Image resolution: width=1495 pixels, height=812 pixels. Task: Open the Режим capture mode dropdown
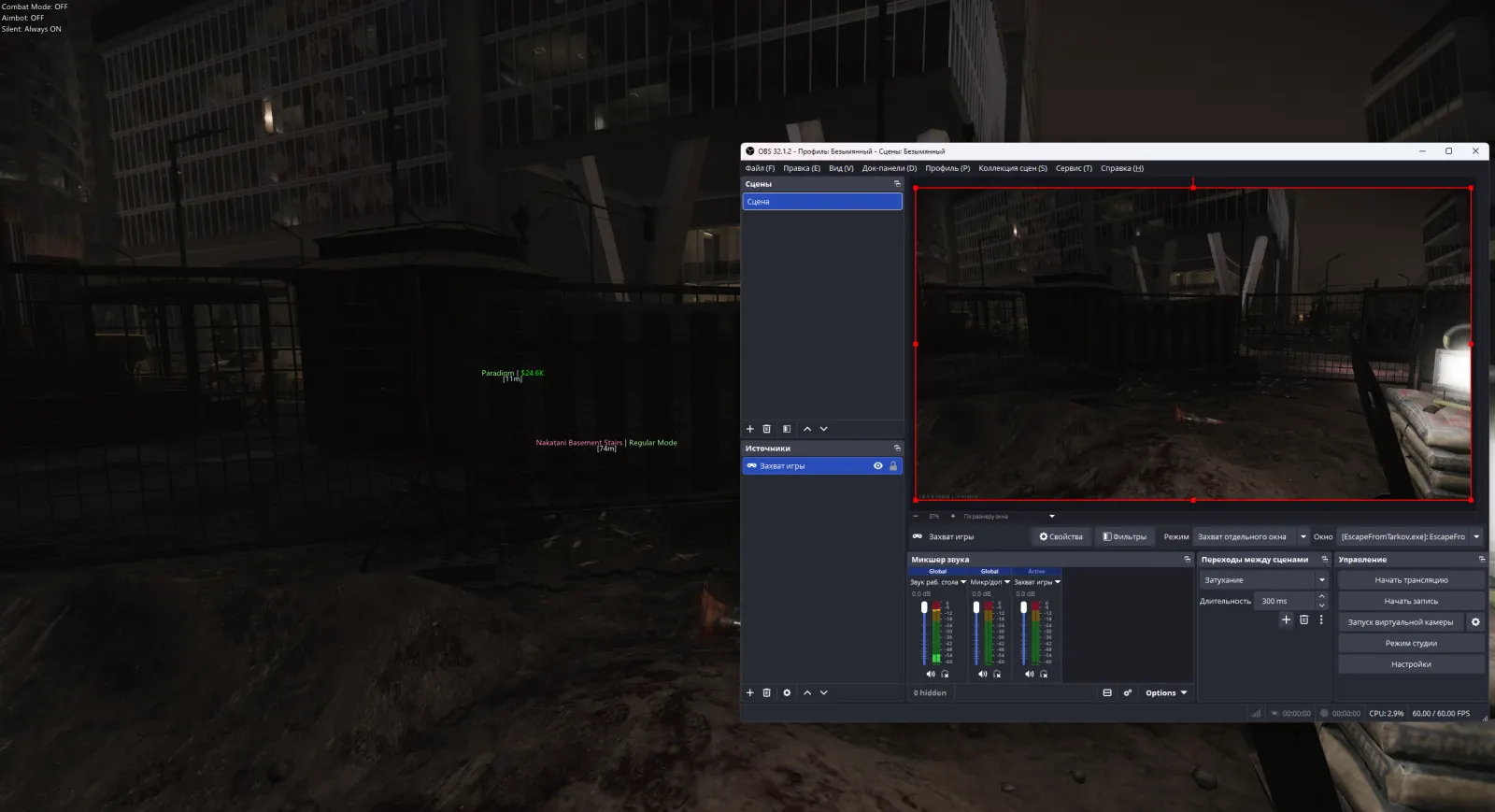(1251, 536)
